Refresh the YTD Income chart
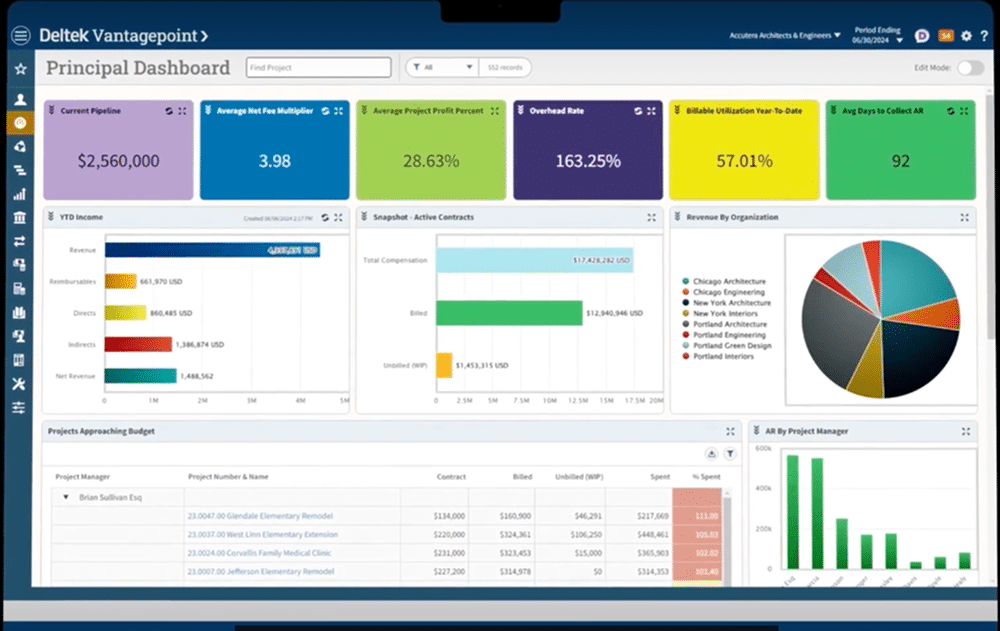 click(x=325, y=218)
